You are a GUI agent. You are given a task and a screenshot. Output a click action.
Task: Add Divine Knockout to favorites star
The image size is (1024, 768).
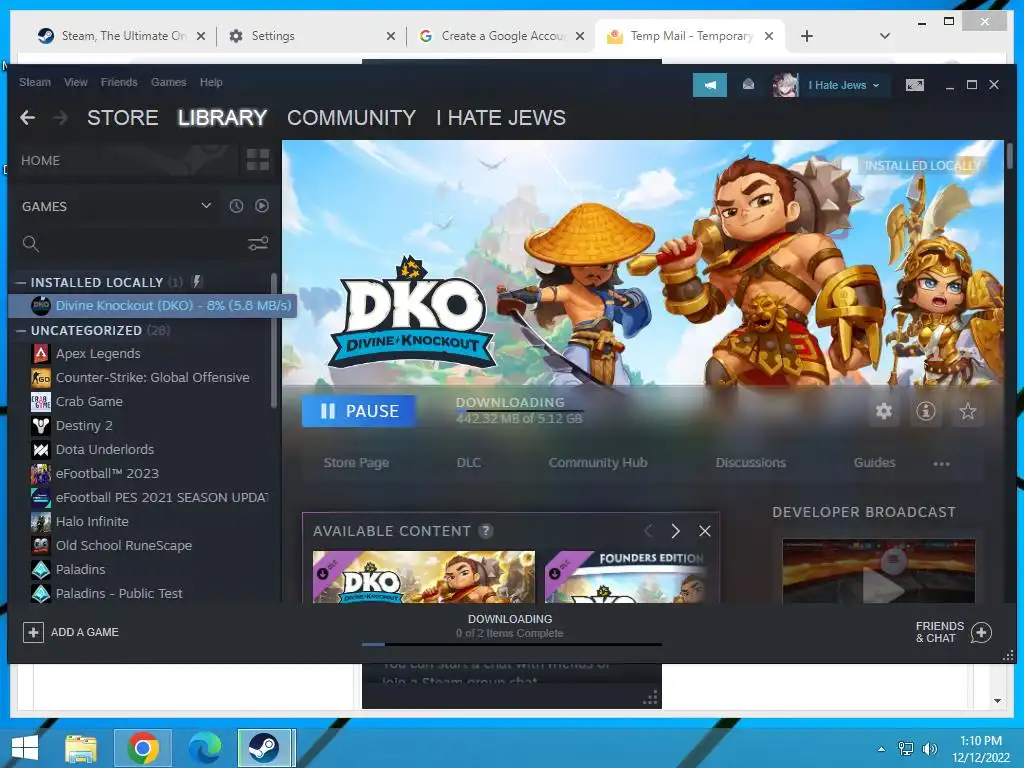(x=967, y=411)
